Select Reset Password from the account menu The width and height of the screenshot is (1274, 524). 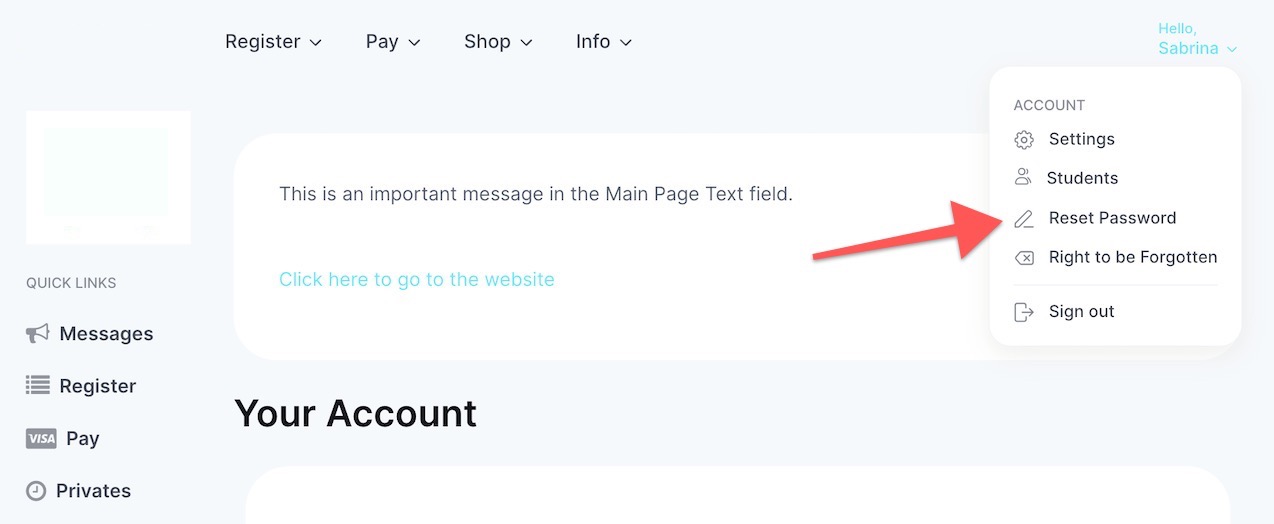coord(1112,218)
